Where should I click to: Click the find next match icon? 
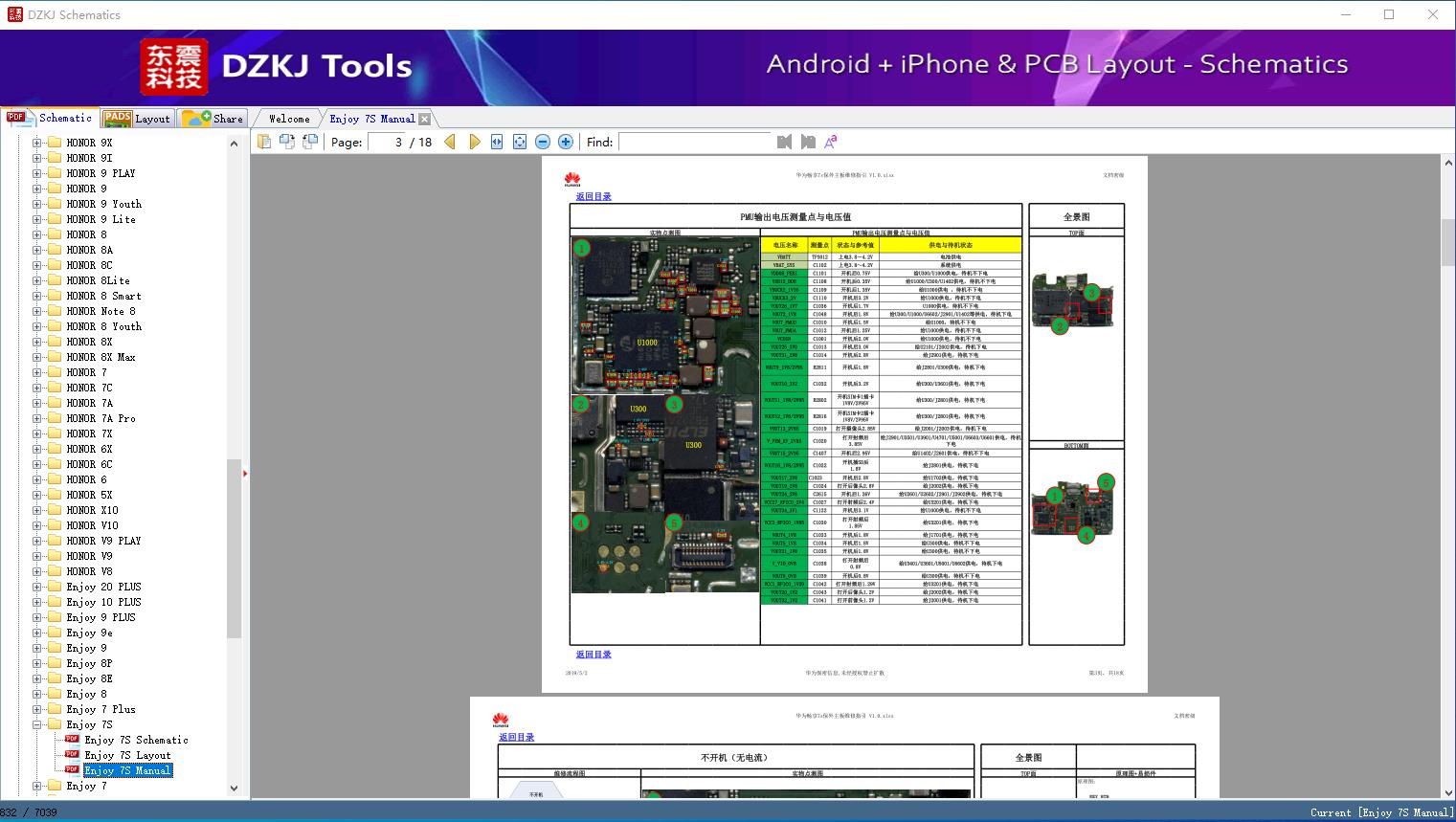[x=808, y=142]
